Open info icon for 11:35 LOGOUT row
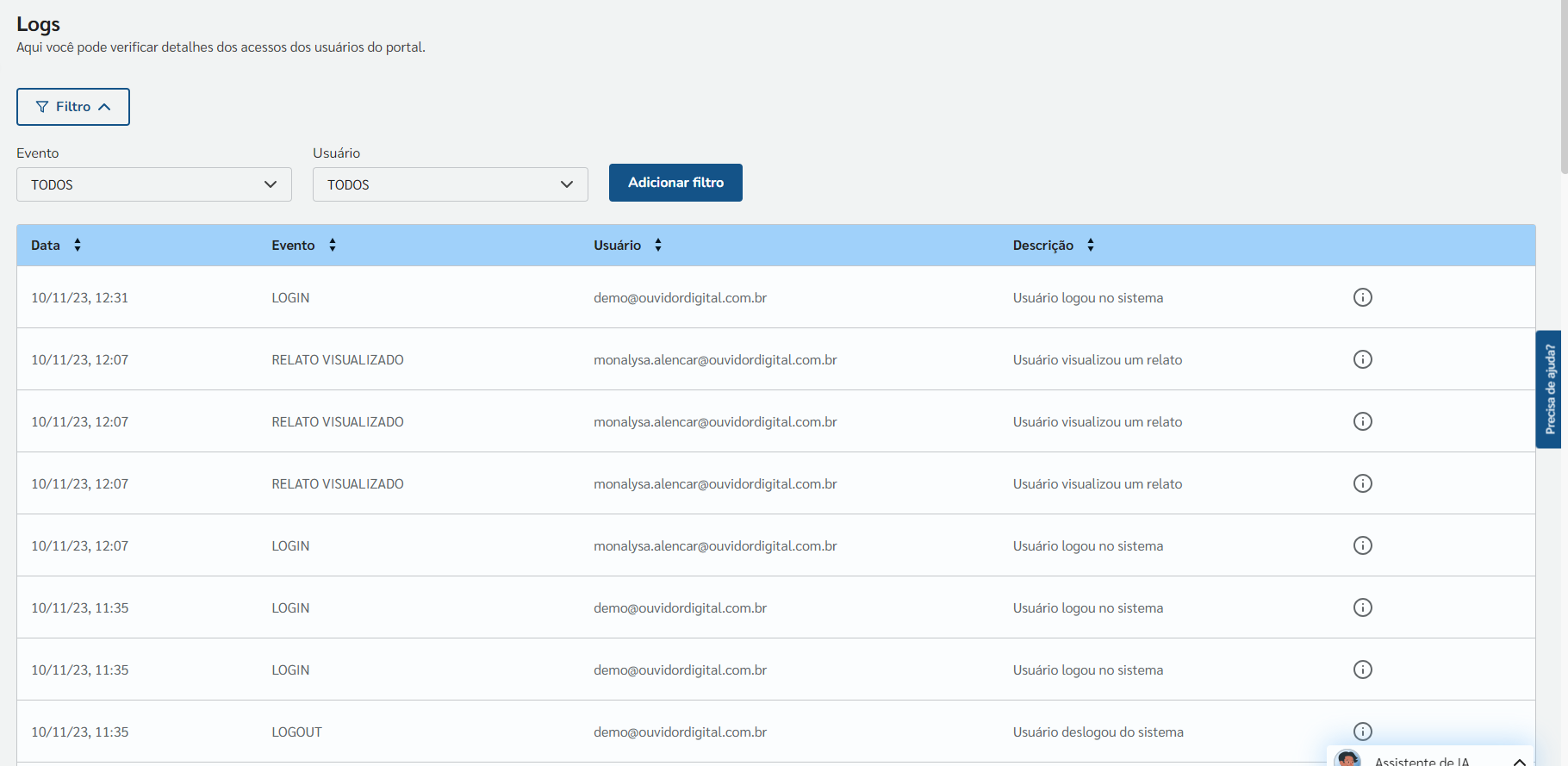Viewport: 1568px width, 766px height. 1362,732
